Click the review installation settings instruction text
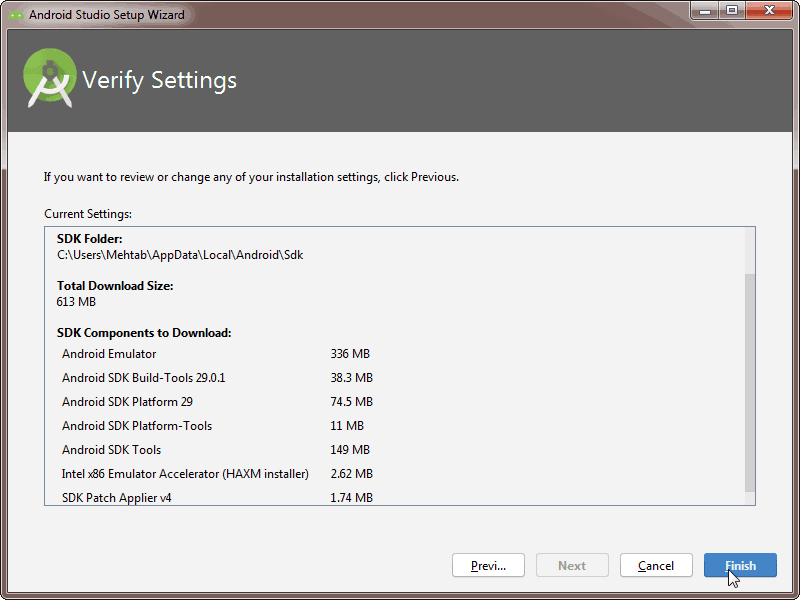The height and width of the screenshot is (600, 800). [251, 177]
